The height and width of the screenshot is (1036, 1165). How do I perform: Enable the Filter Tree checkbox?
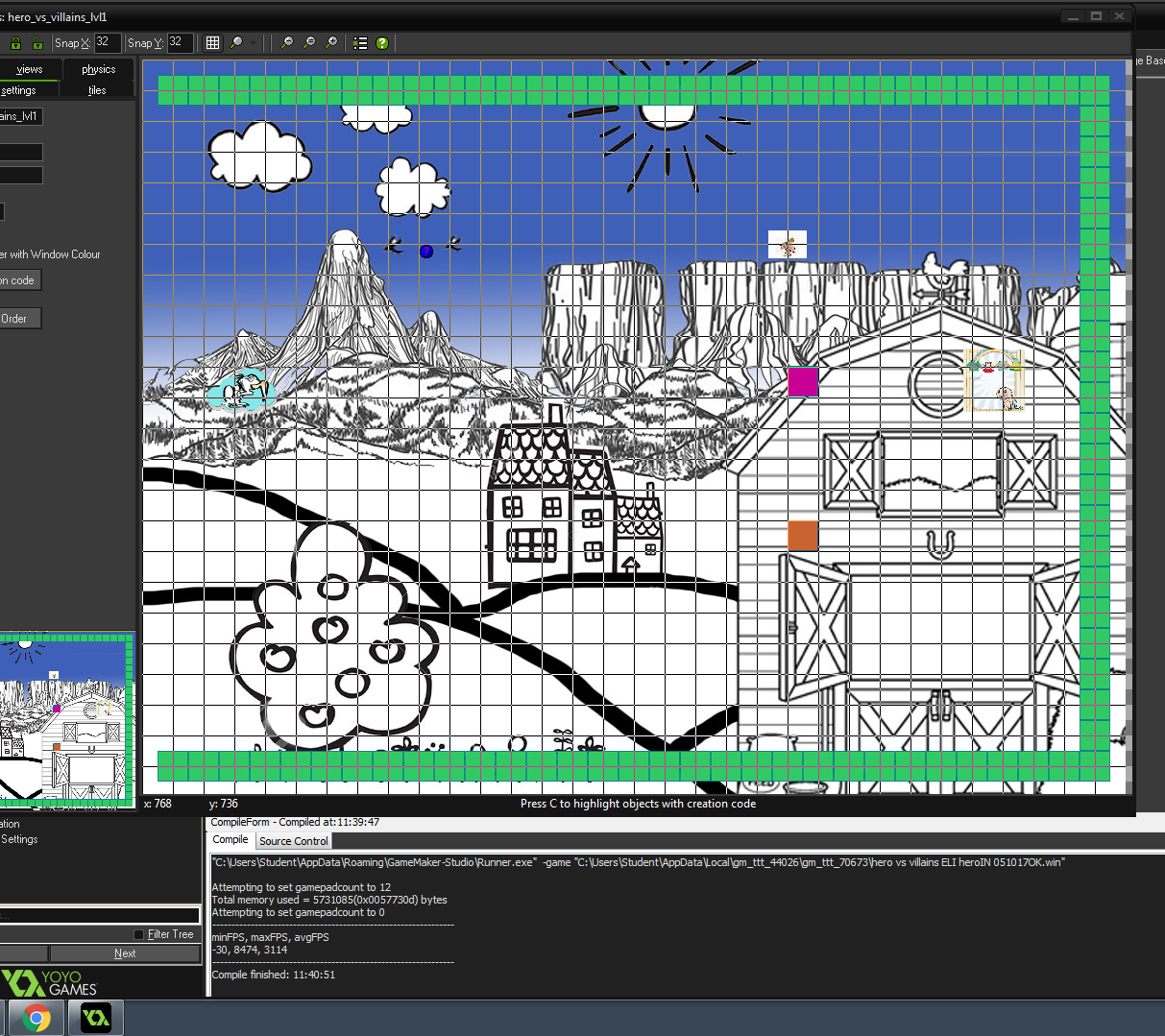tap(138, 934)
